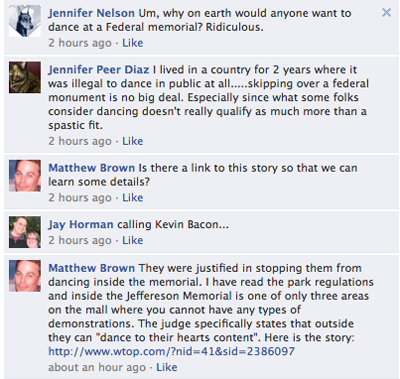Click '2 hours ago' under Jennifer Nelson's comment
Screen dimensions: 400x379
tap(80, 43)
